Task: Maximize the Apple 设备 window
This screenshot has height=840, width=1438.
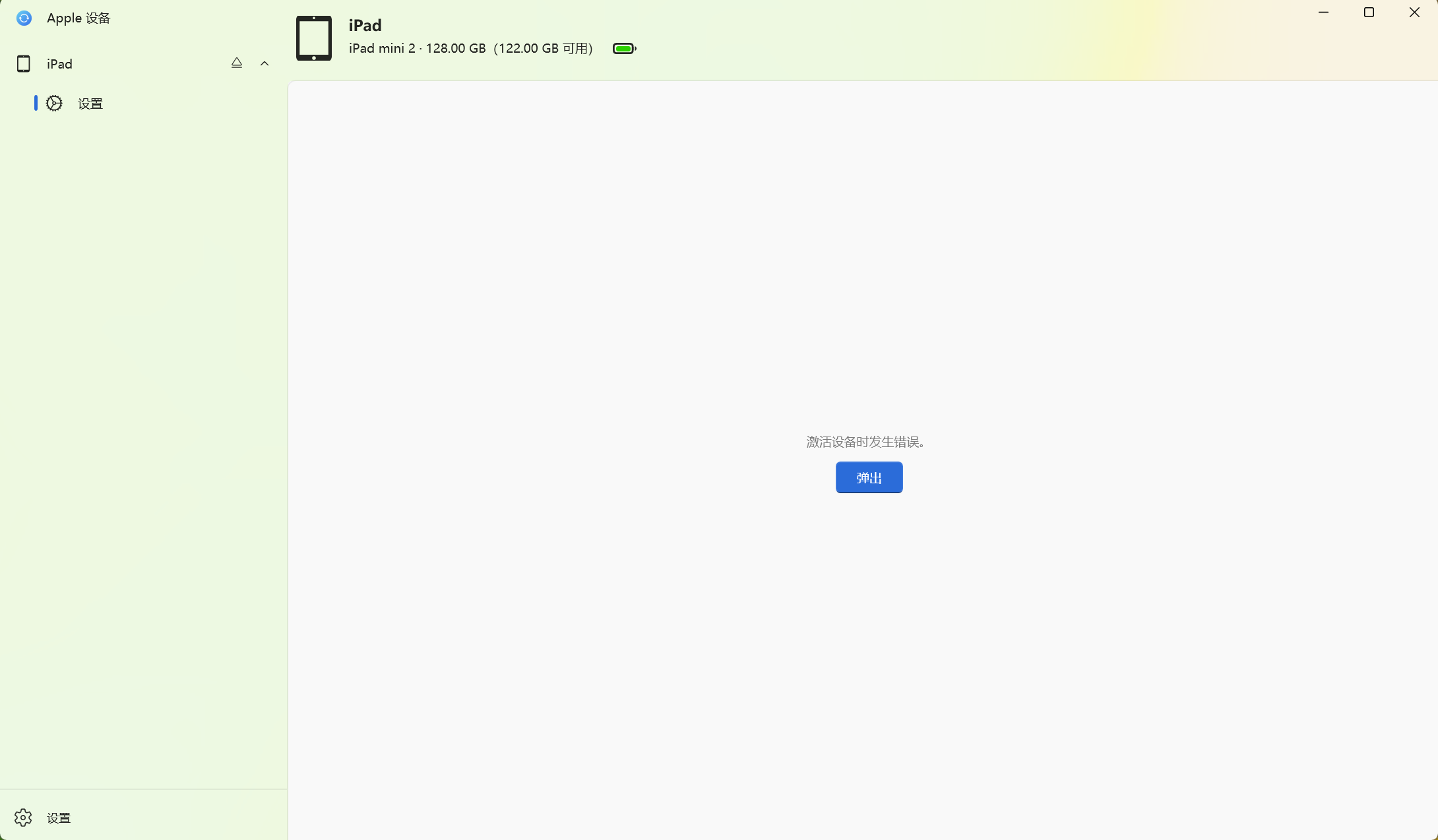Action: [1369, 13]
